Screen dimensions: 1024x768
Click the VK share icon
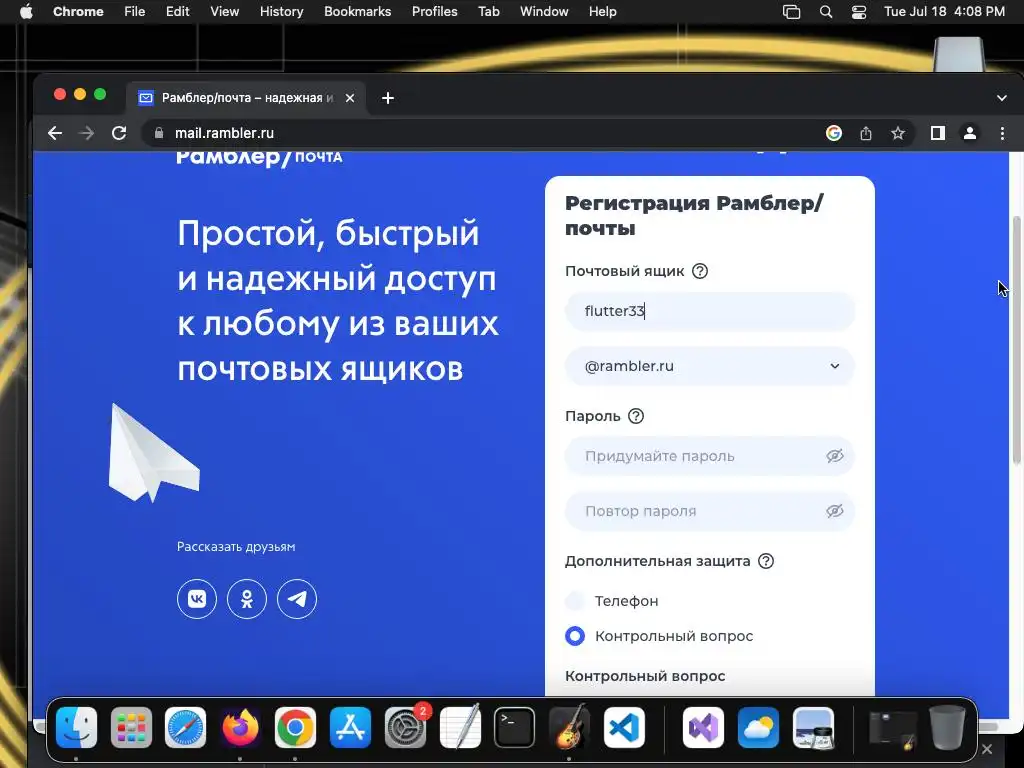197,598
